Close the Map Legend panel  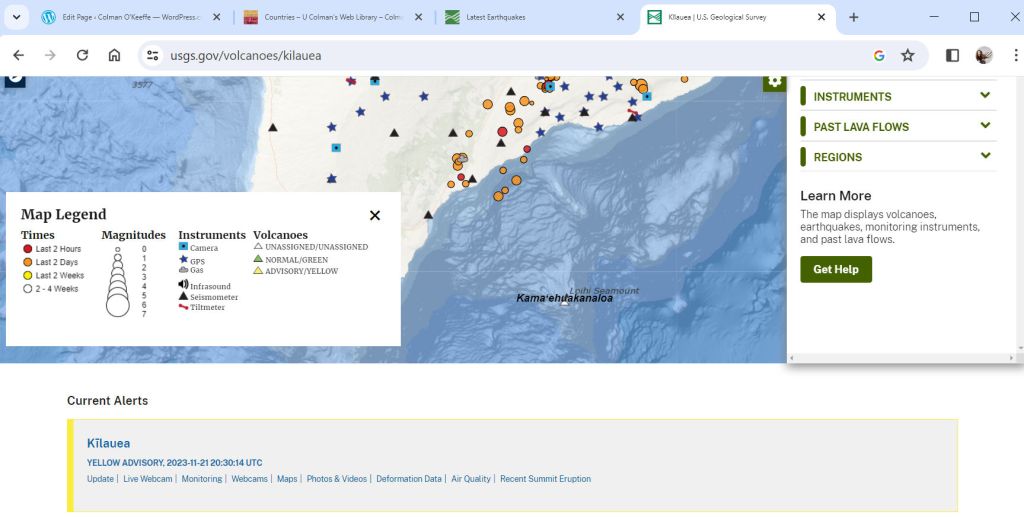click(375, 215)
